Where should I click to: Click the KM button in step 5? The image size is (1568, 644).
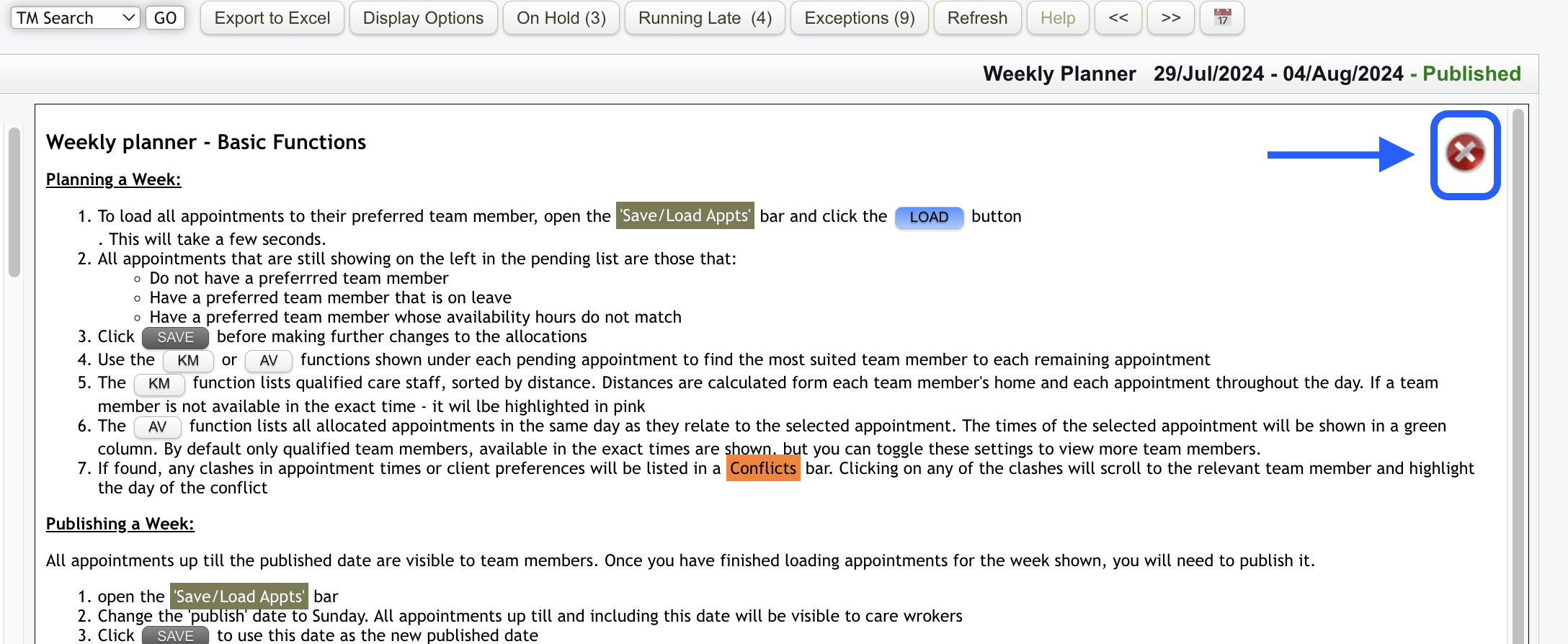point(159,383)
